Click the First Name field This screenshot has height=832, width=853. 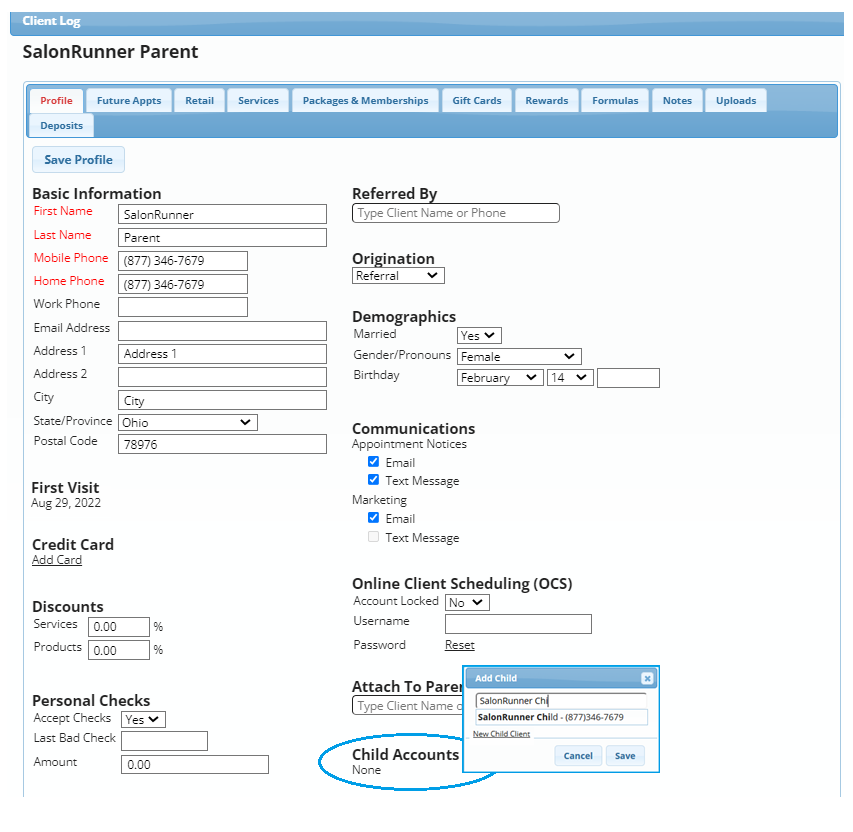click(x=222, y=214)
